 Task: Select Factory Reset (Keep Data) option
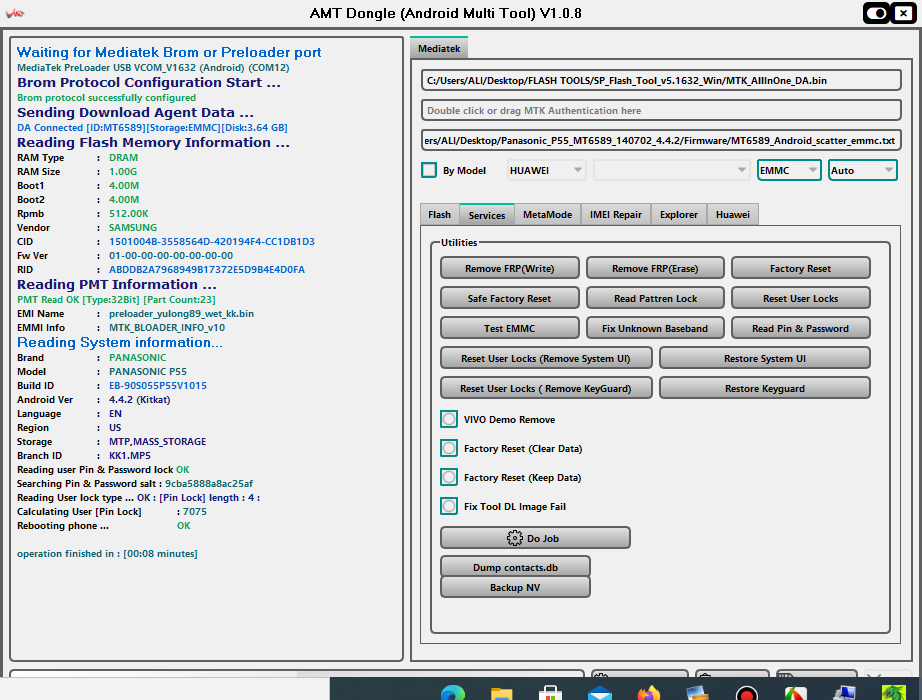click(x=449, y=478)
